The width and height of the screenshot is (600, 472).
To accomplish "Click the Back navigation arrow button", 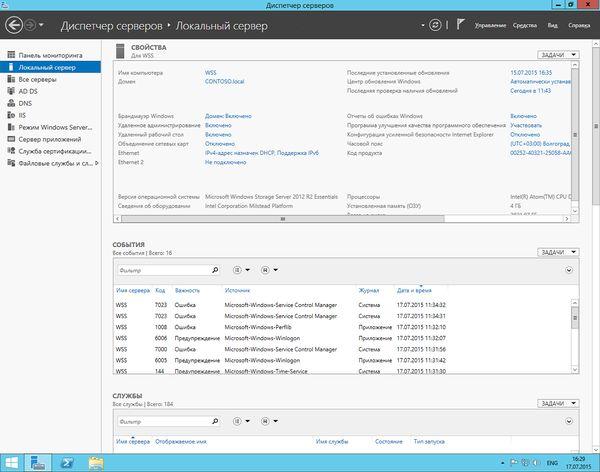I will click(x=14, y=26).
